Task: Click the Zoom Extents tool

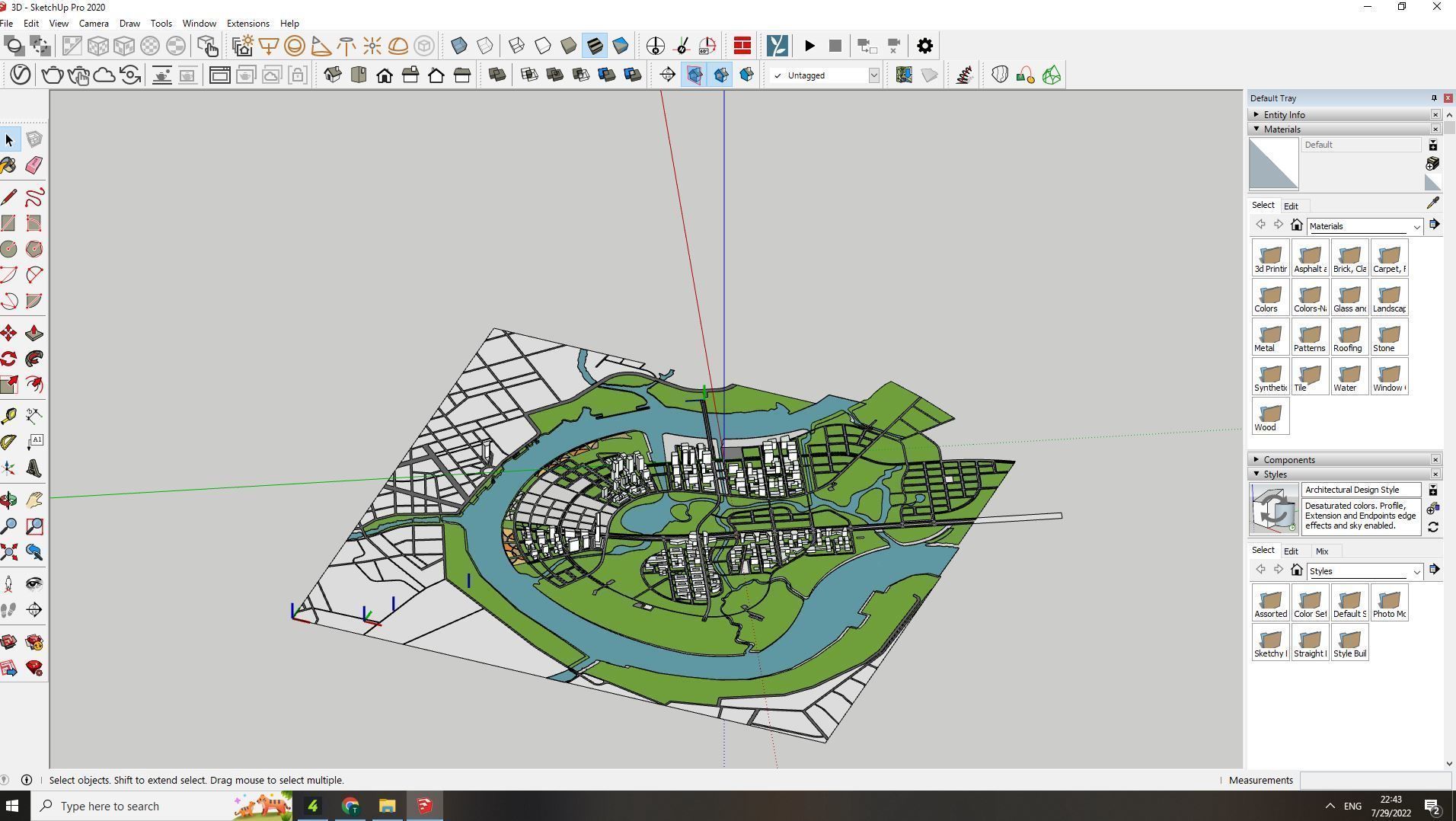Action: point(9,552)
